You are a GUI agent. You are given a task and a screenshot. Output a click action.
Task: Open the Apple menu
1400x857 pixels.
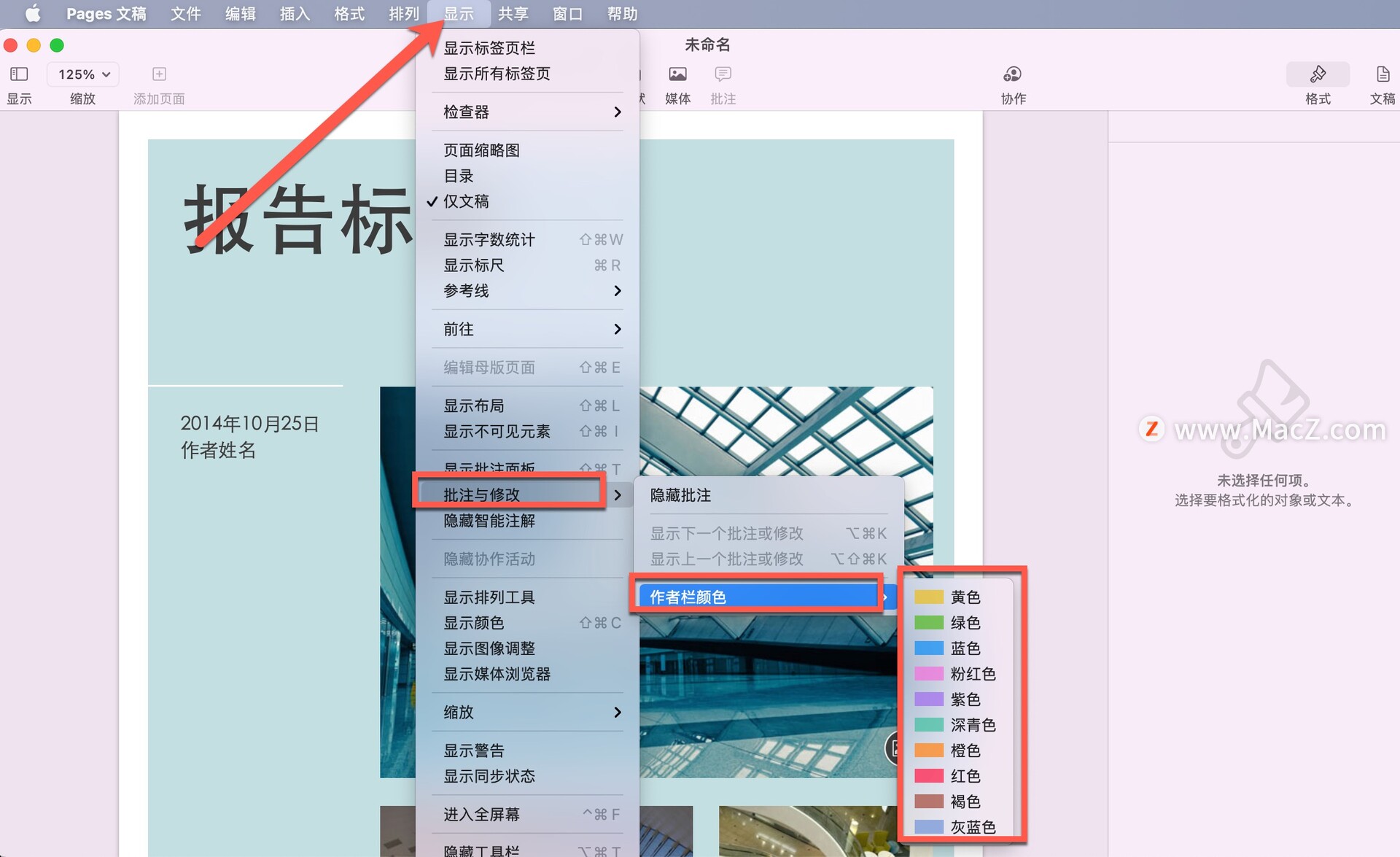pos(33,14)
